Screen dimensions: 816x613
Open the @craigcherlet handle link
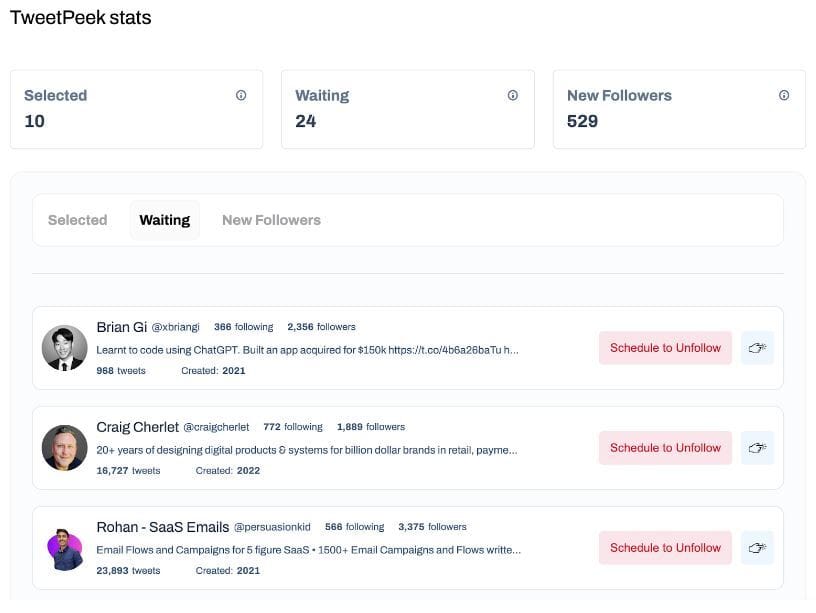[x=216, y=427]
